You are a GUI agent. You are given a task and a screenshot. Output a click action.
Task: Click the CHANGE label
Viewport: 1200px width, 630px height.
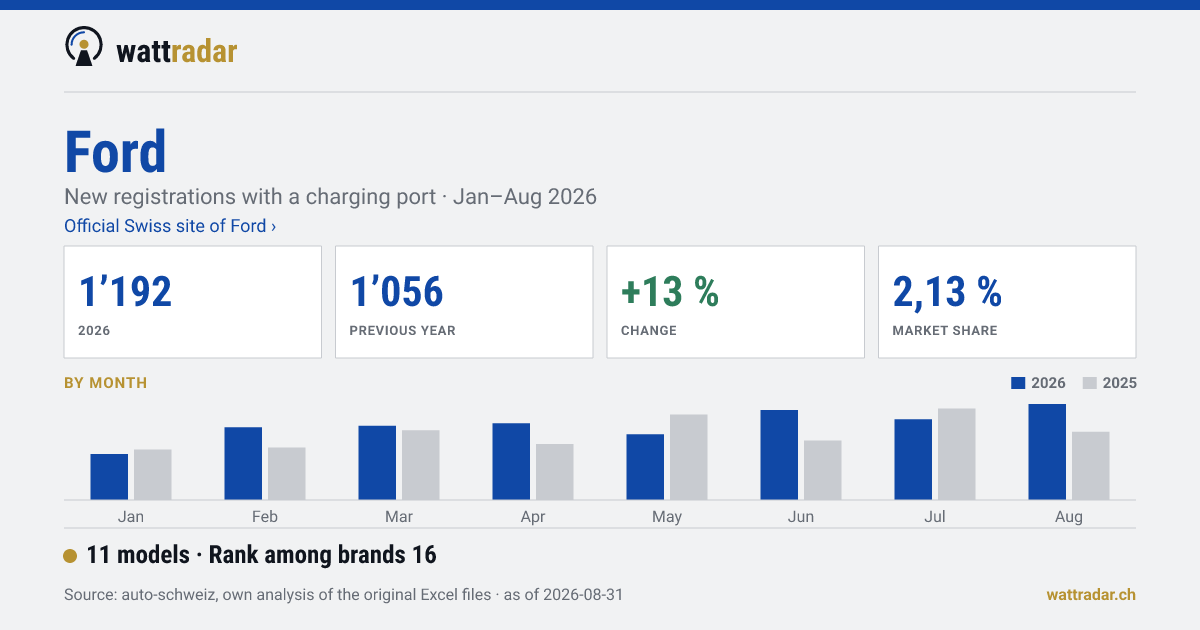click(x=649, y=331)
